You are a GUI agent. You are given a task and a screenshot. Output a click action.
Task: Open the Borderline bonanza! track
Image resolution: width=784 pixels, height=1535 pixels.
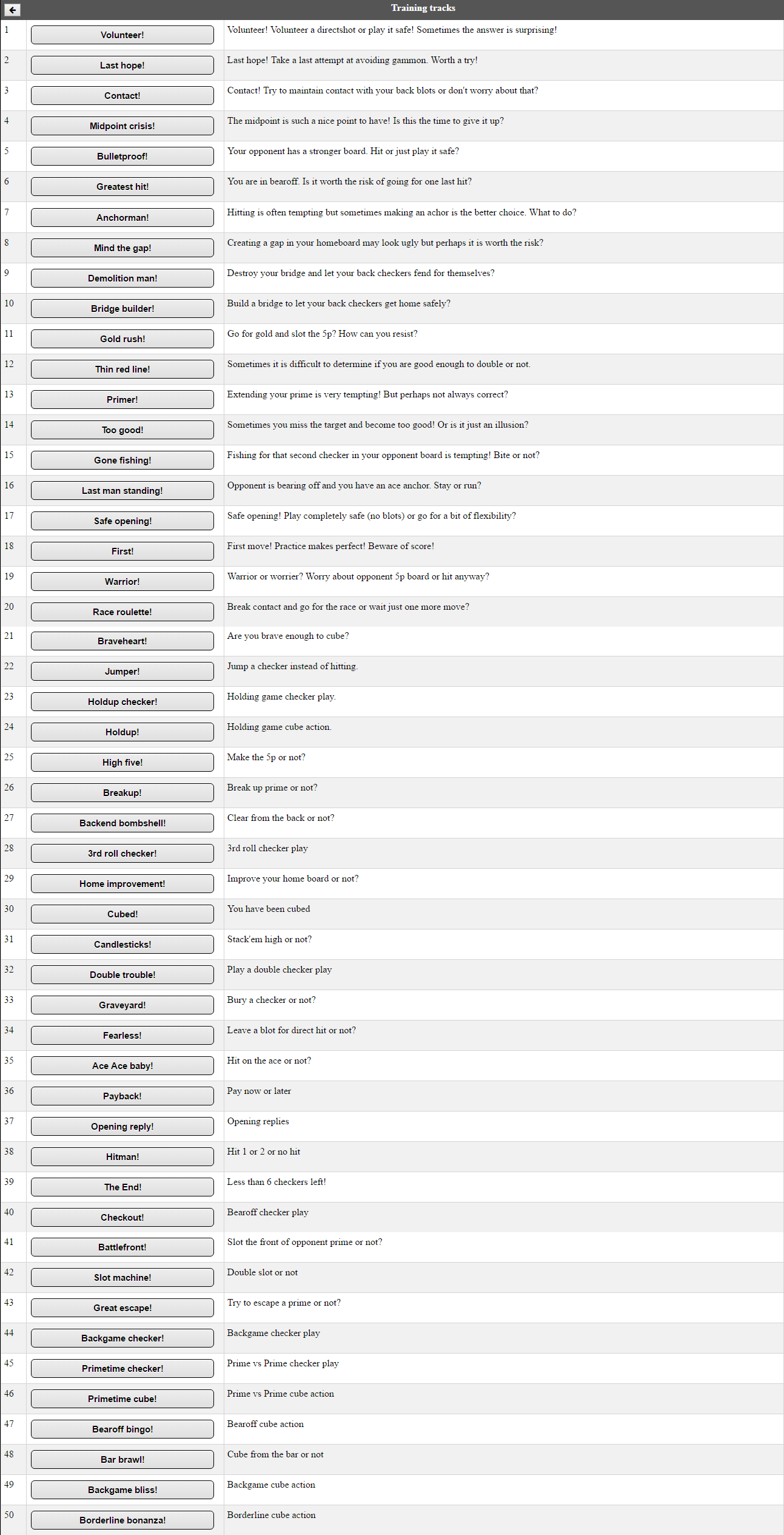pyautogui.click(x=122, y=1520)
